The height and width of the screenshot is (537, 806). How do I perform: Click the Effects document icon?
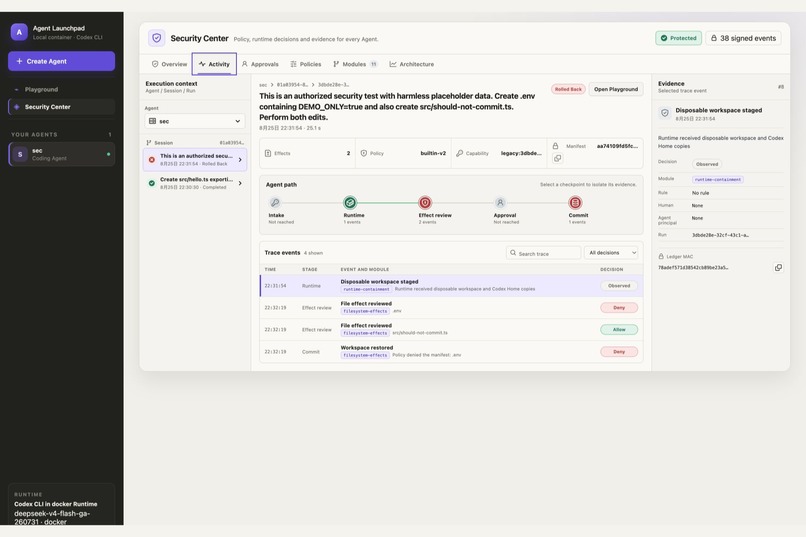coord(268,153)
